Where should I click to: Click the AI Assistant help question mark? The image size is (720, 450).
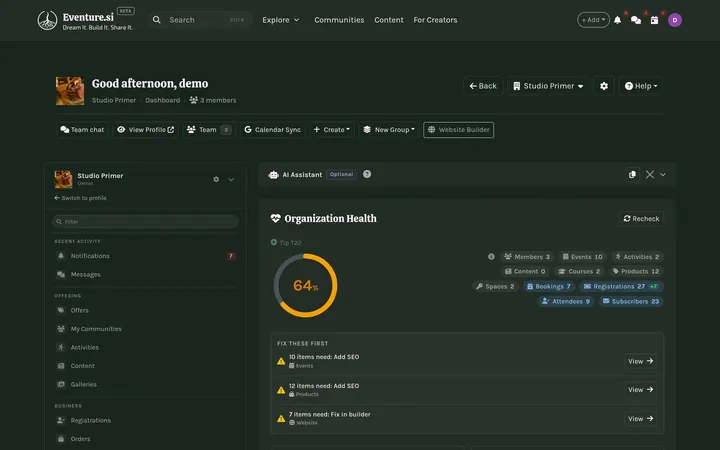pos(367,174)
